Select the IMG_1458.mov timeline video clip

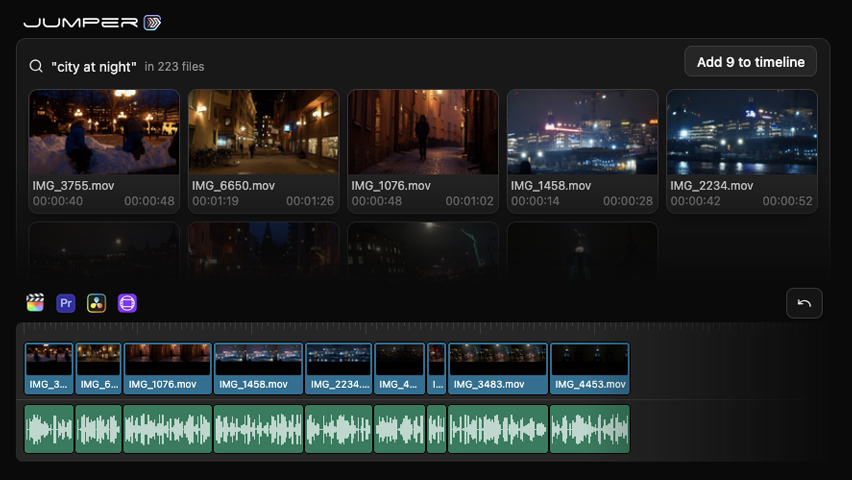(x=258, y=368)
